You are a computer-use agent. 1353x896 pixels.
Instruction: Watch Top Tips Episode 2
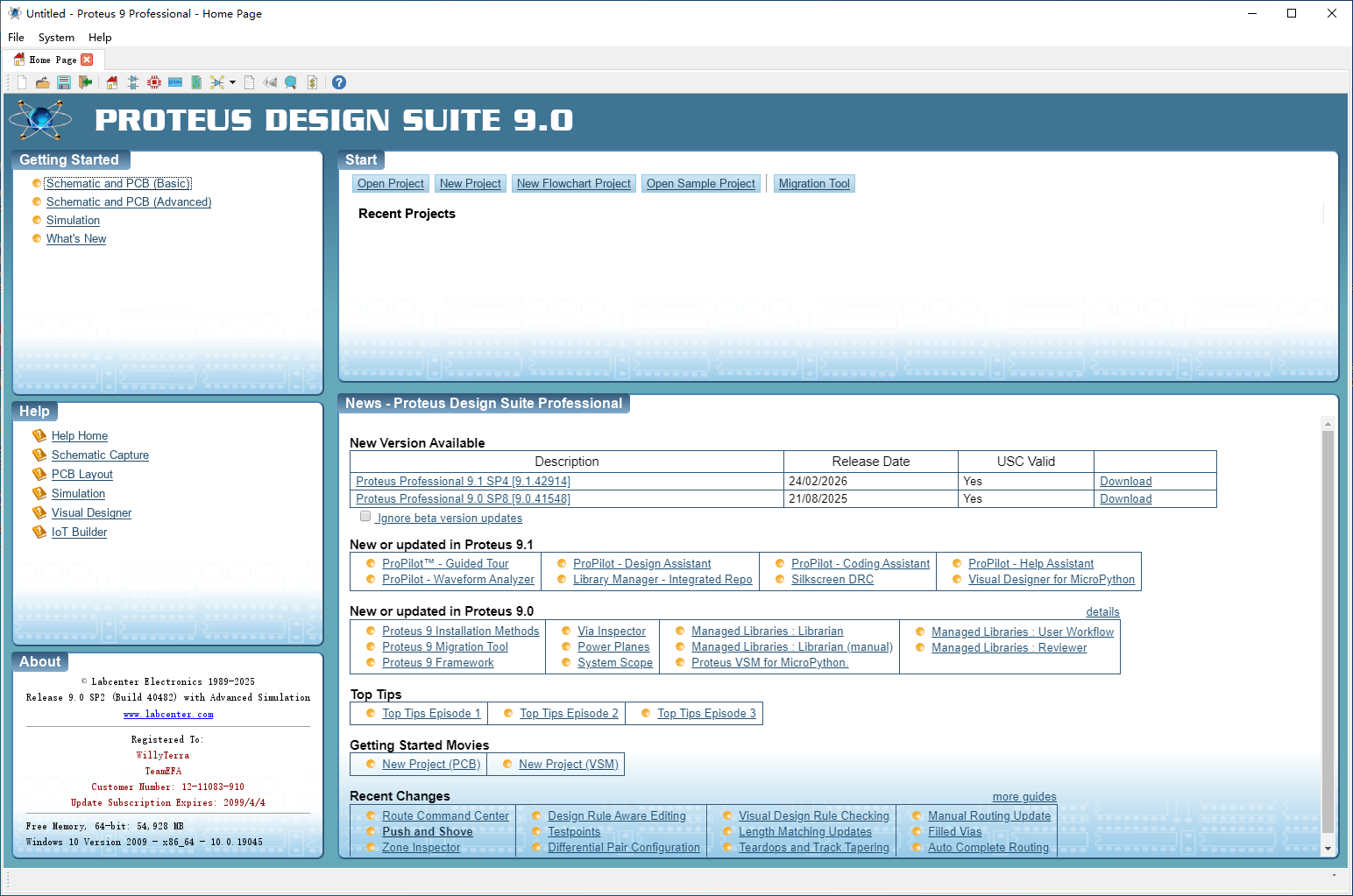[569, 713]
